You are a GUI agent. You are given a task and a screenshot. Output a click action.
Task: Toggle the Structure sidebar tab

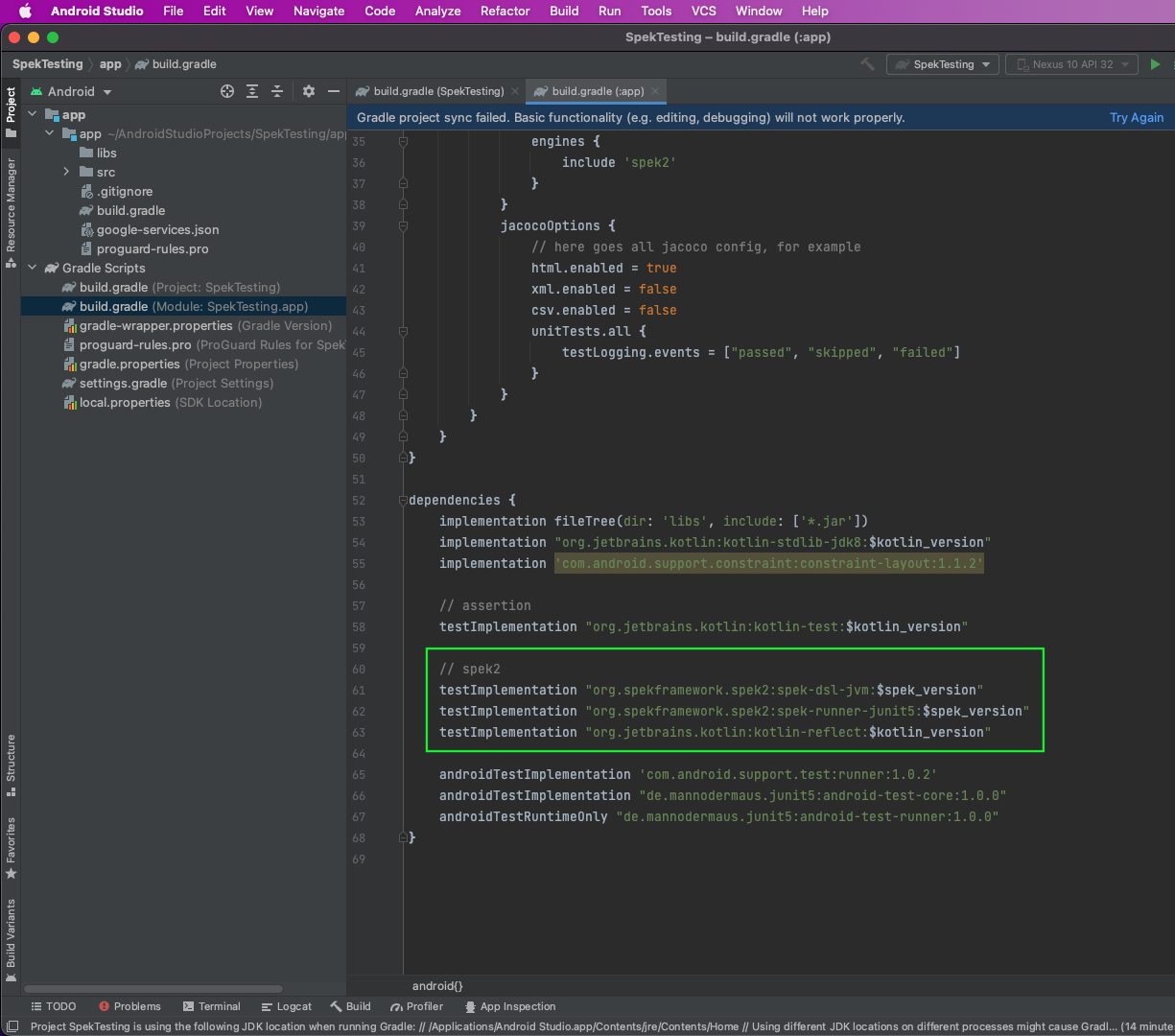pos(11,765)
